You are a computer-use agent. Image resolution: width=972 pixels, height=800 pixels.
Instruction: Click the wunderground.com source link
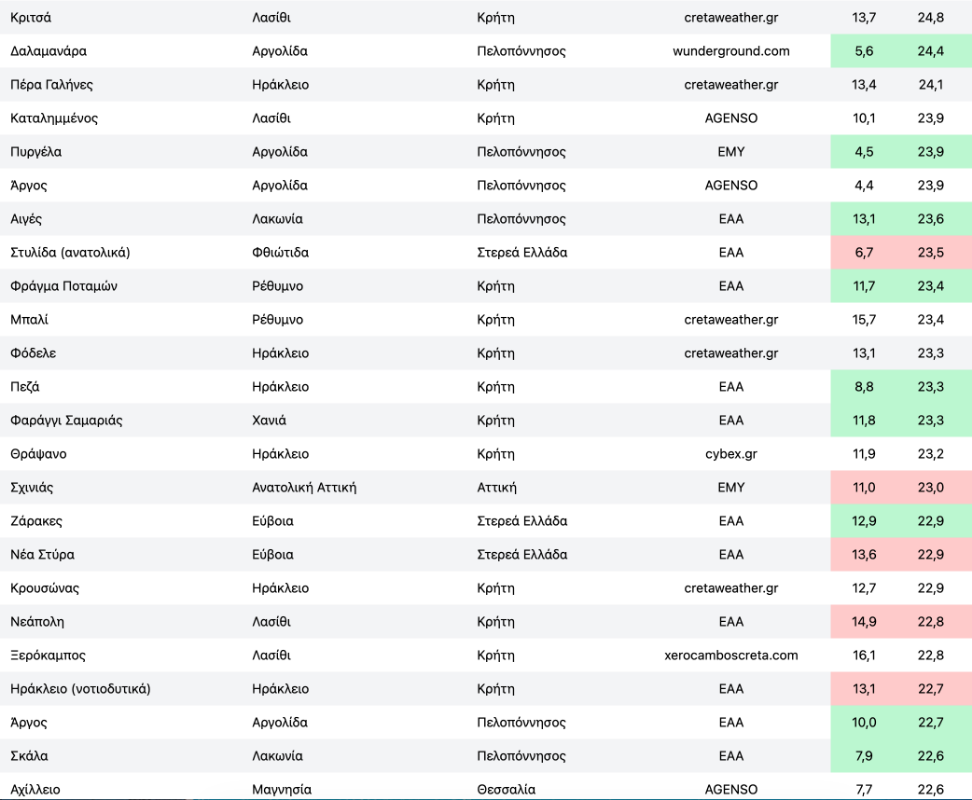pyautogui.click(x=731, y=51)
